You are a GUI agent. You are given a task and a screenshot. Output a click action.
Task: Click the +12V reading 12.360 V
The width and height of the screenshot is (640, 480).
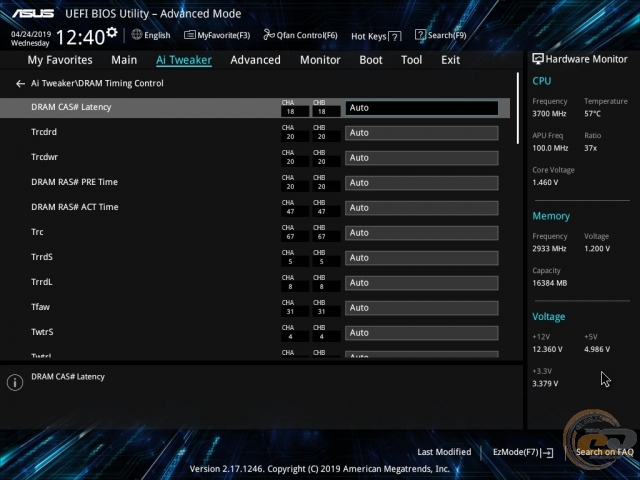pyautogui.click(x=547, y=349)
